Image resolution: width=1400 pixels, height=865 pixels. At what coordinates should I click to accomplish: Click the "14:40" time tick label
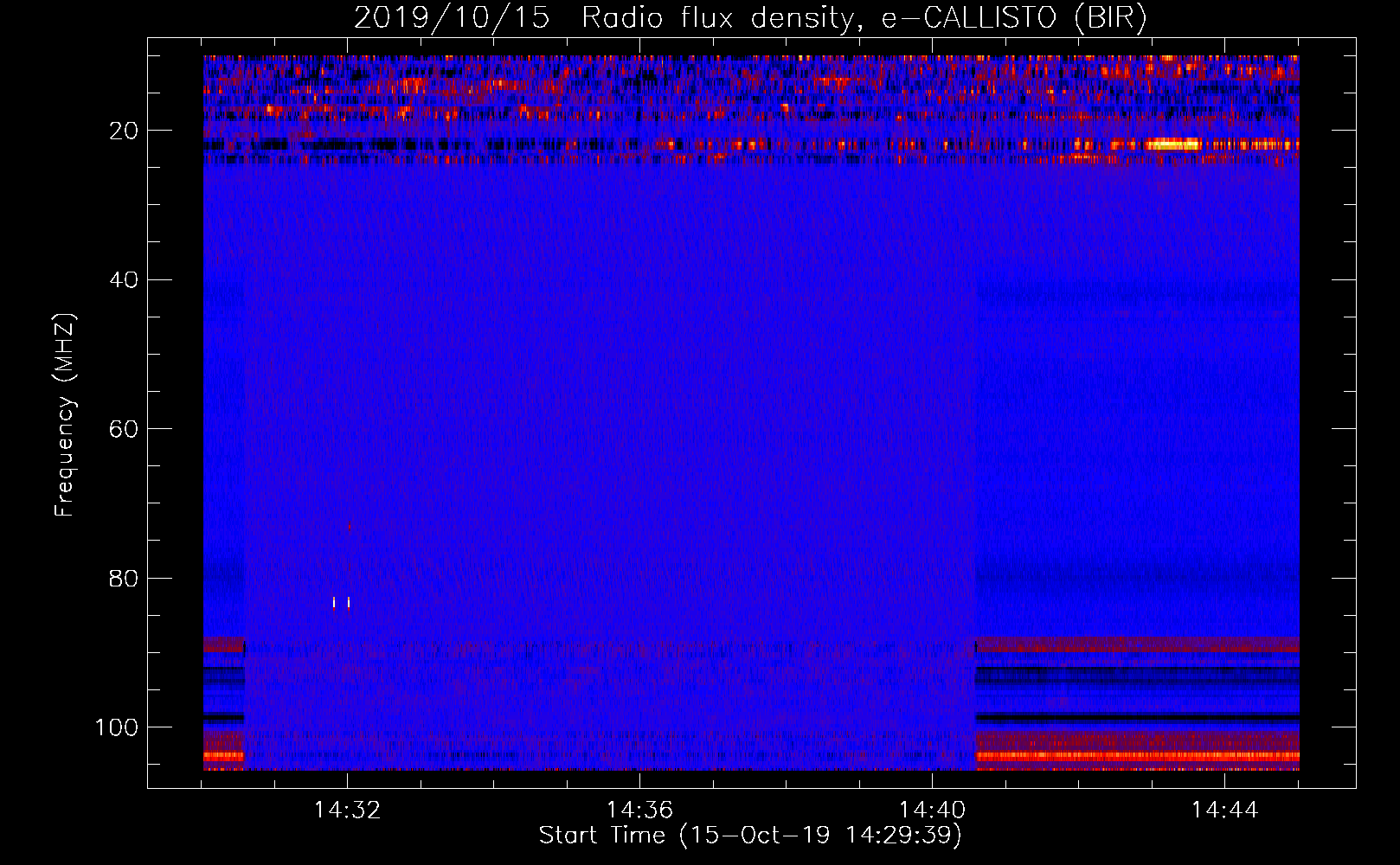click(932, 811)
